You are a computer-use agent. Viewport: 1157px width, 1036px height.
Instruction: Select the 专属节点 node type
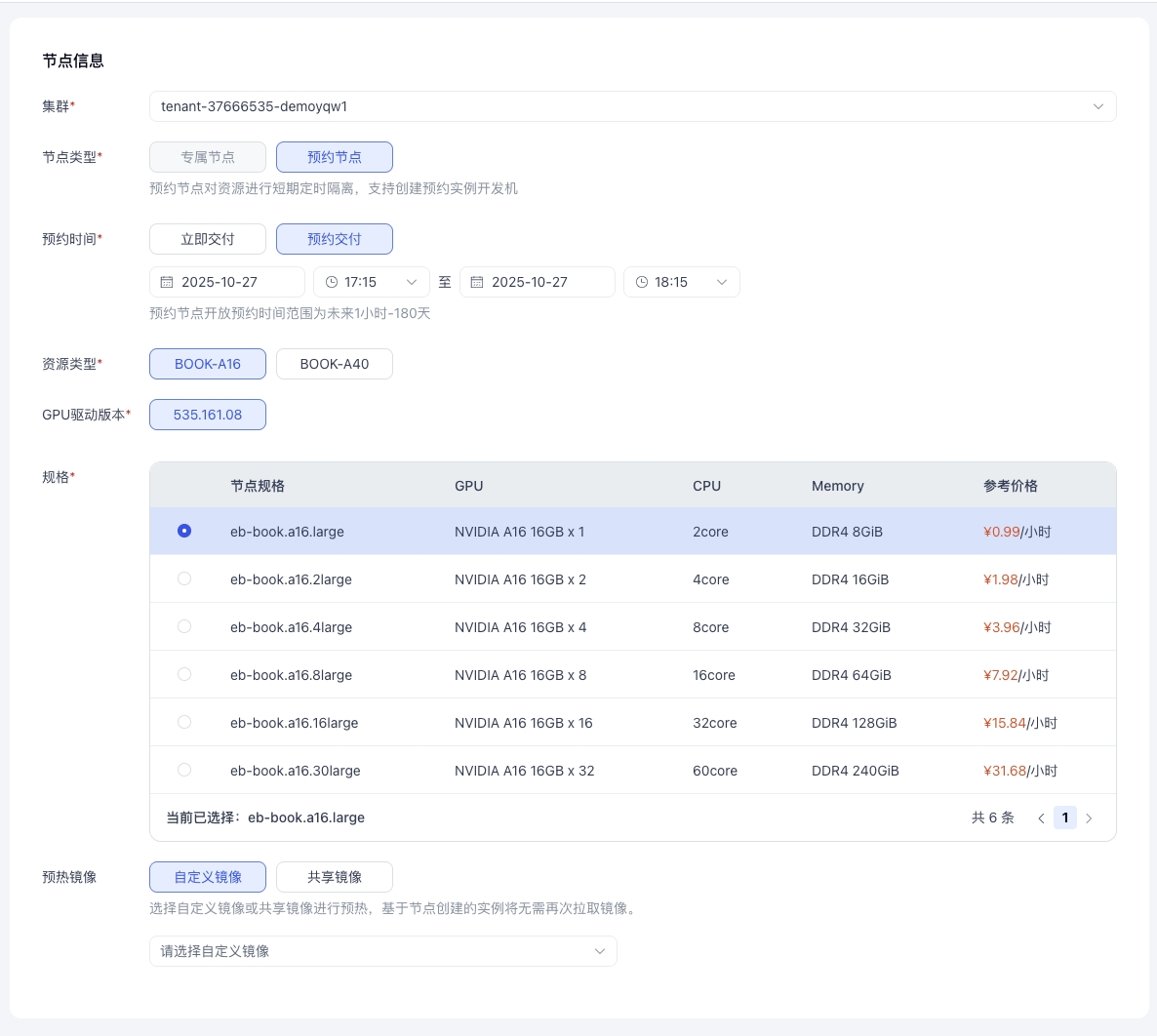coord(208,157)
